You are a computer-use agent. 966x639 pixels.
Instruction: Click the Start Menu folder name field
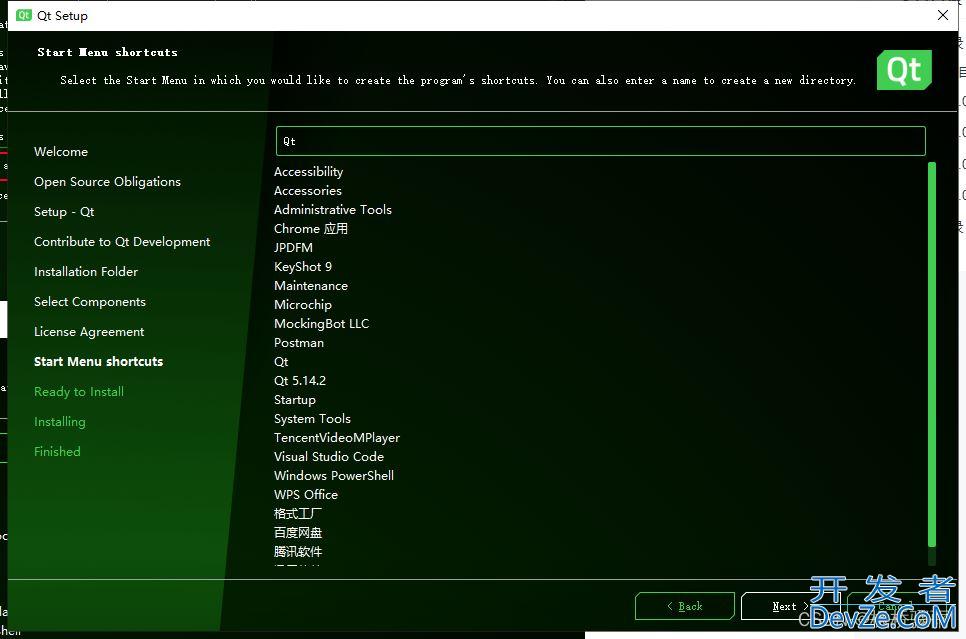tap(601, 141)
